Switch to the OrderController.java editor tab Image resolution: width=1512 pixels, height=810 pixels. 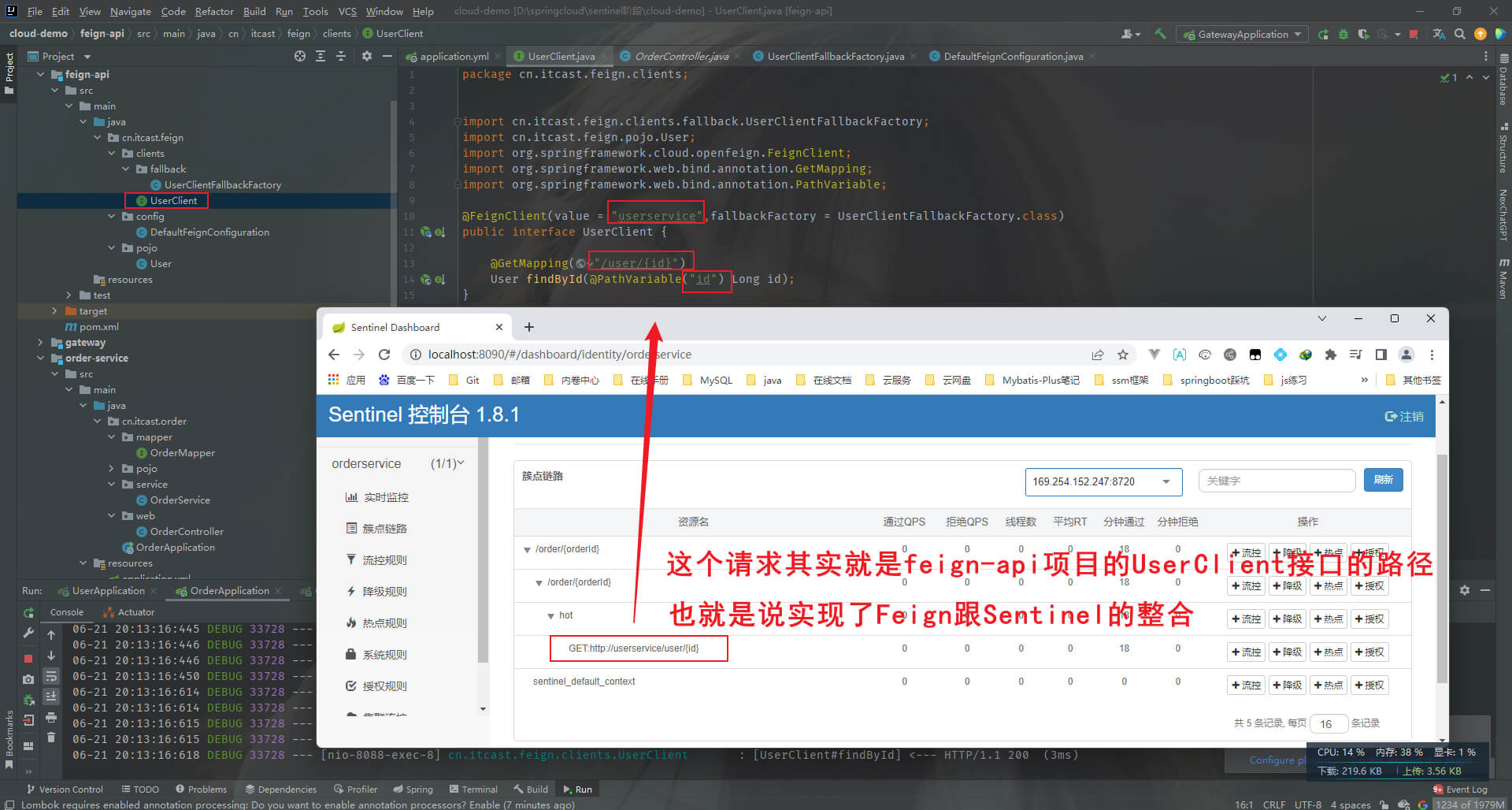point(681,57)
